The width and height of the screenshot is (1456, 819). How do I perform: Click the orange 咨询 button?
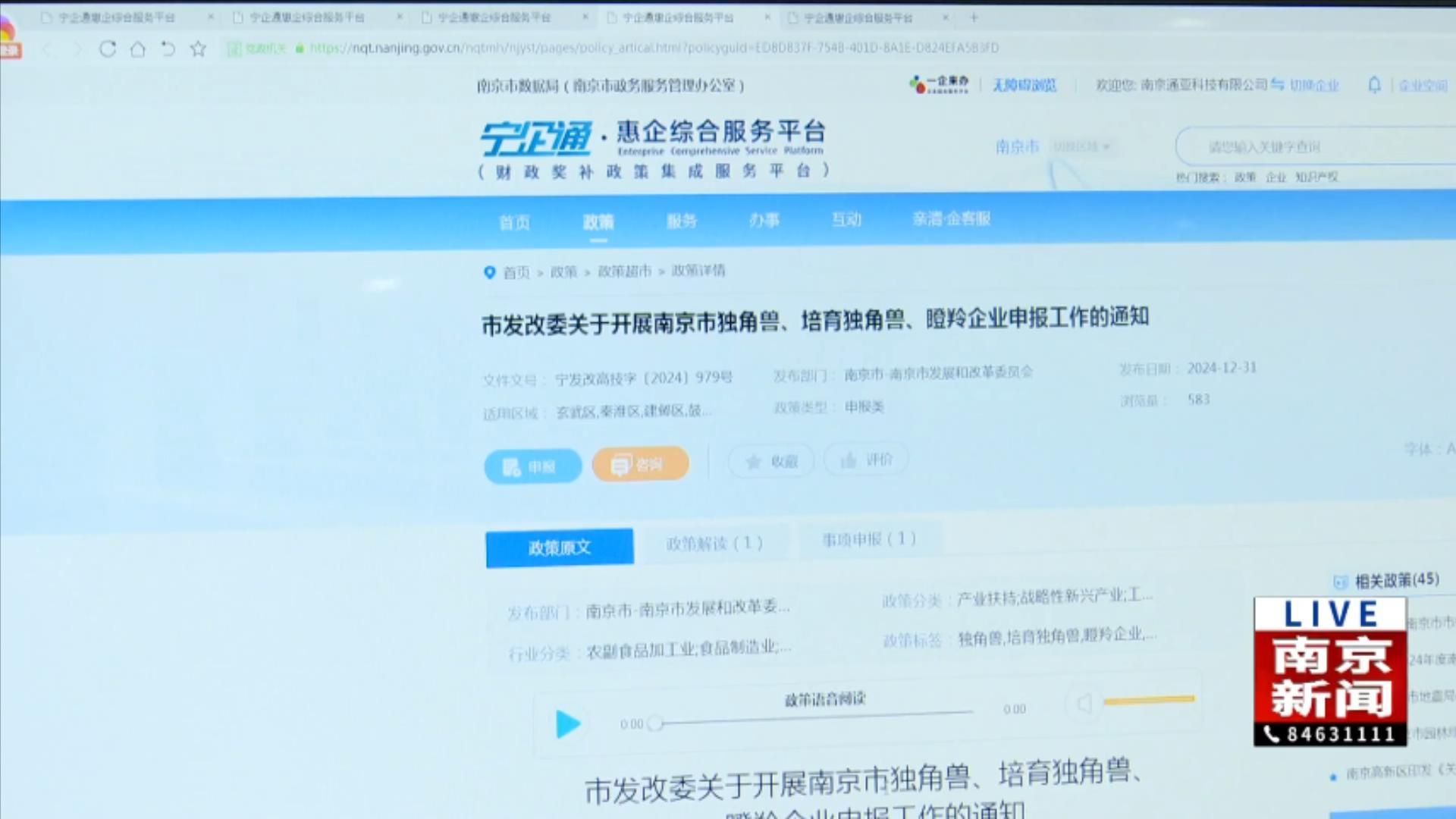pyautogui.click(x=641, y=464)
